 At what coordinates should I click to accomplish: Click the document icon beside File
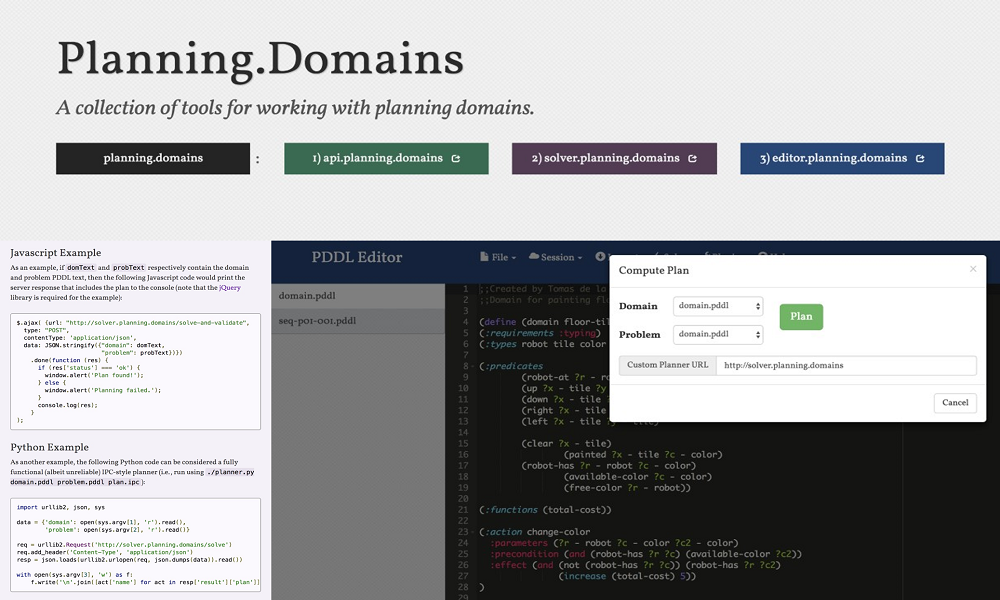(485, 257)
